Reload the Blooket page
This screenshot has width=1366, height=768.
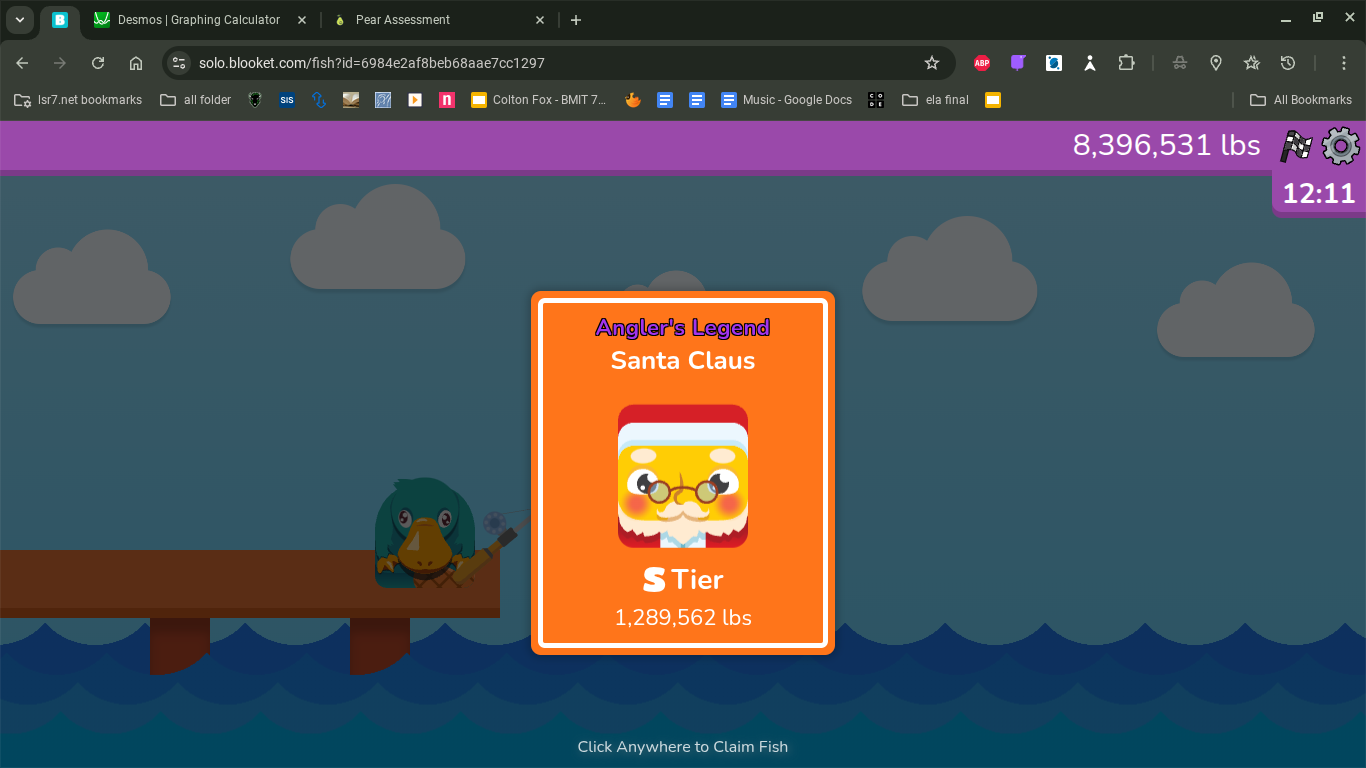[x=98, y=63]
